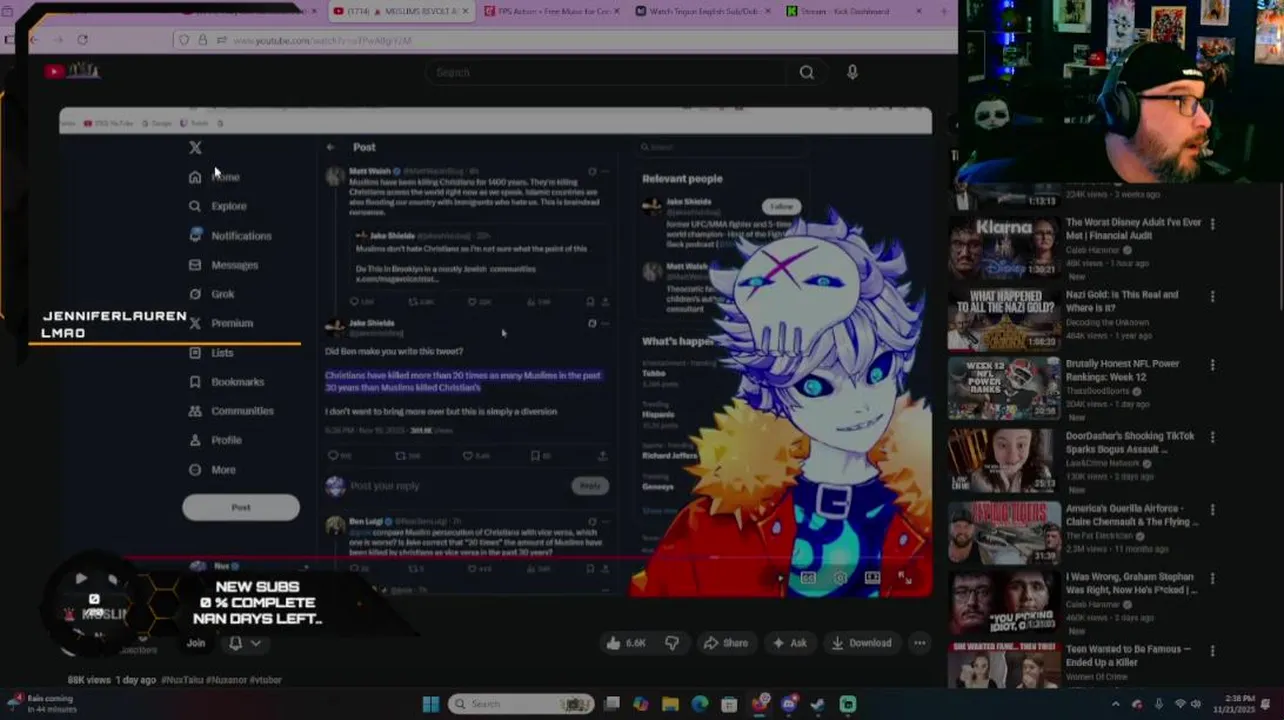Image resolution: width=1284 pixels, height=720 pixels.
Task: Switch video player to theater mode
Action: (872, 578)
